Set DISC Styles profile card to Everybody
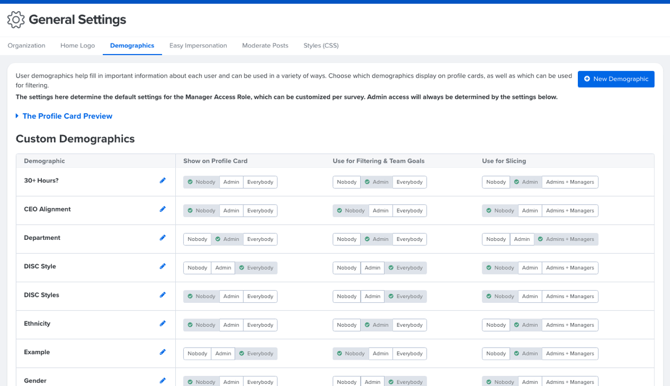Image resolution: width=670 pixels, height=386 pixels. [x=260, y=297]
